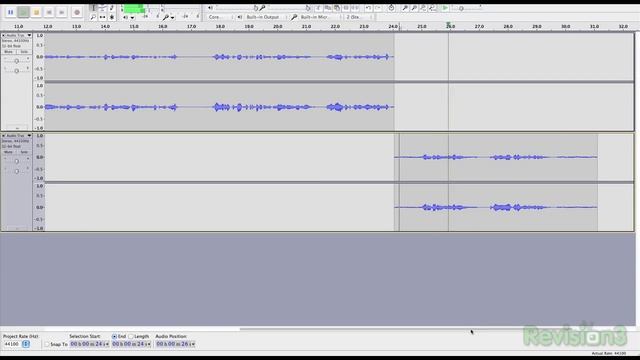Solo the second audio track

[x=24, y=152]
